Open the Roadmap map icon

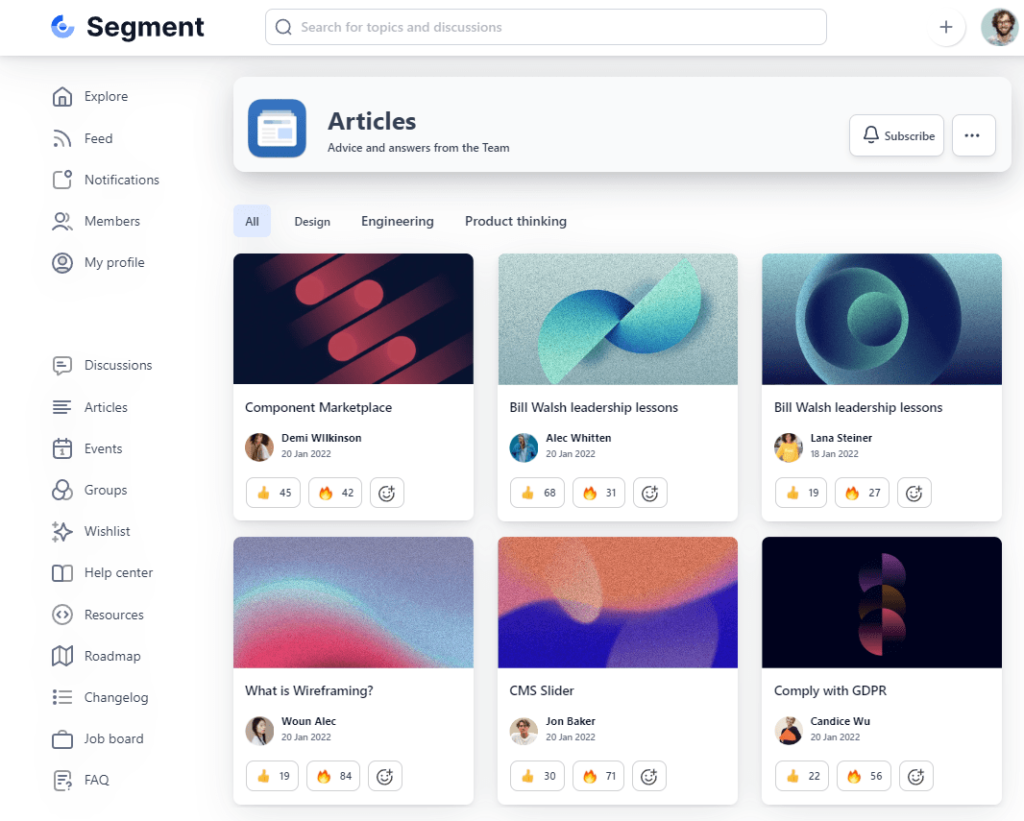coord(62,656)
